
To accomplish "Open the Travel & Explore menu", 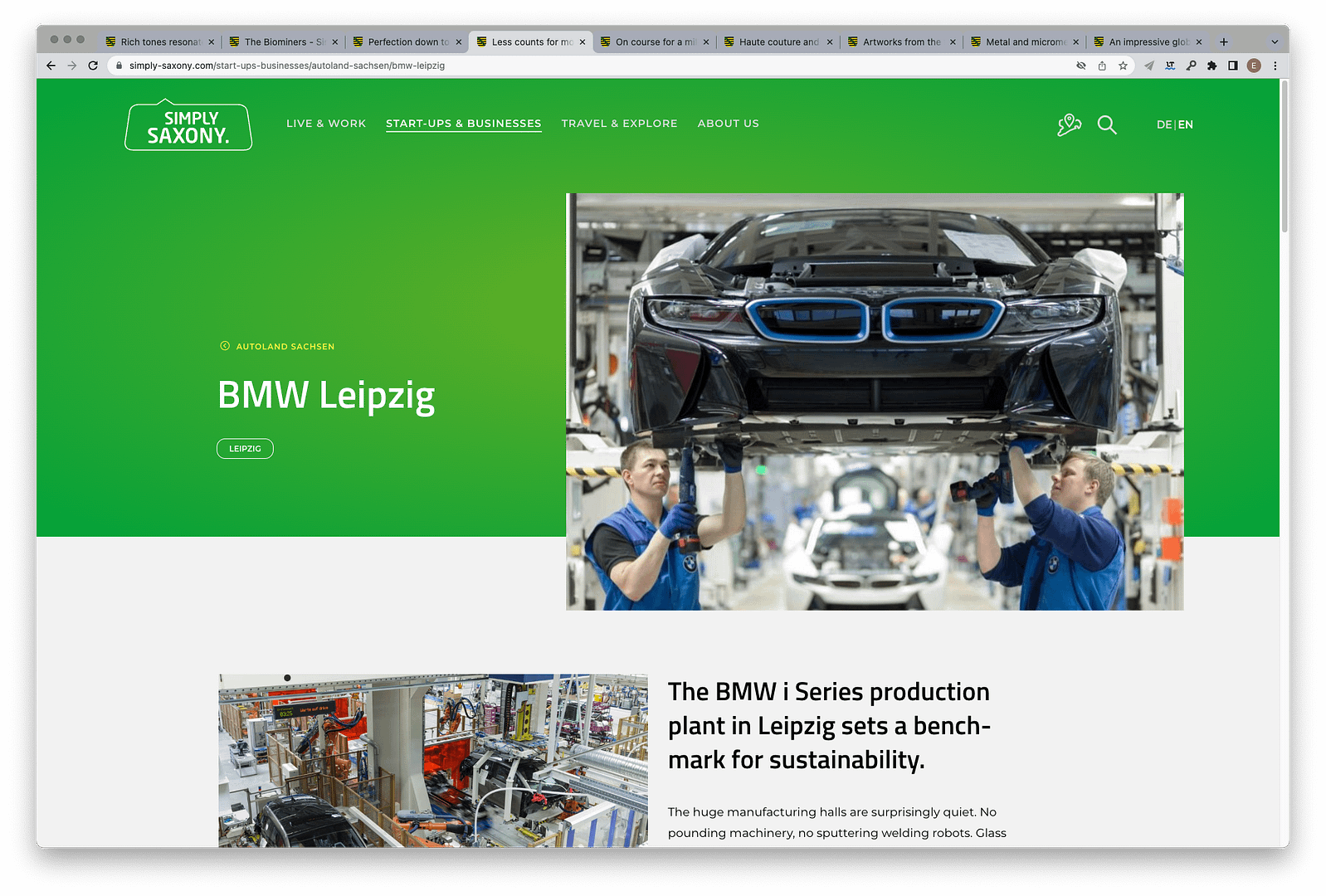I will [x=619, y=124].
